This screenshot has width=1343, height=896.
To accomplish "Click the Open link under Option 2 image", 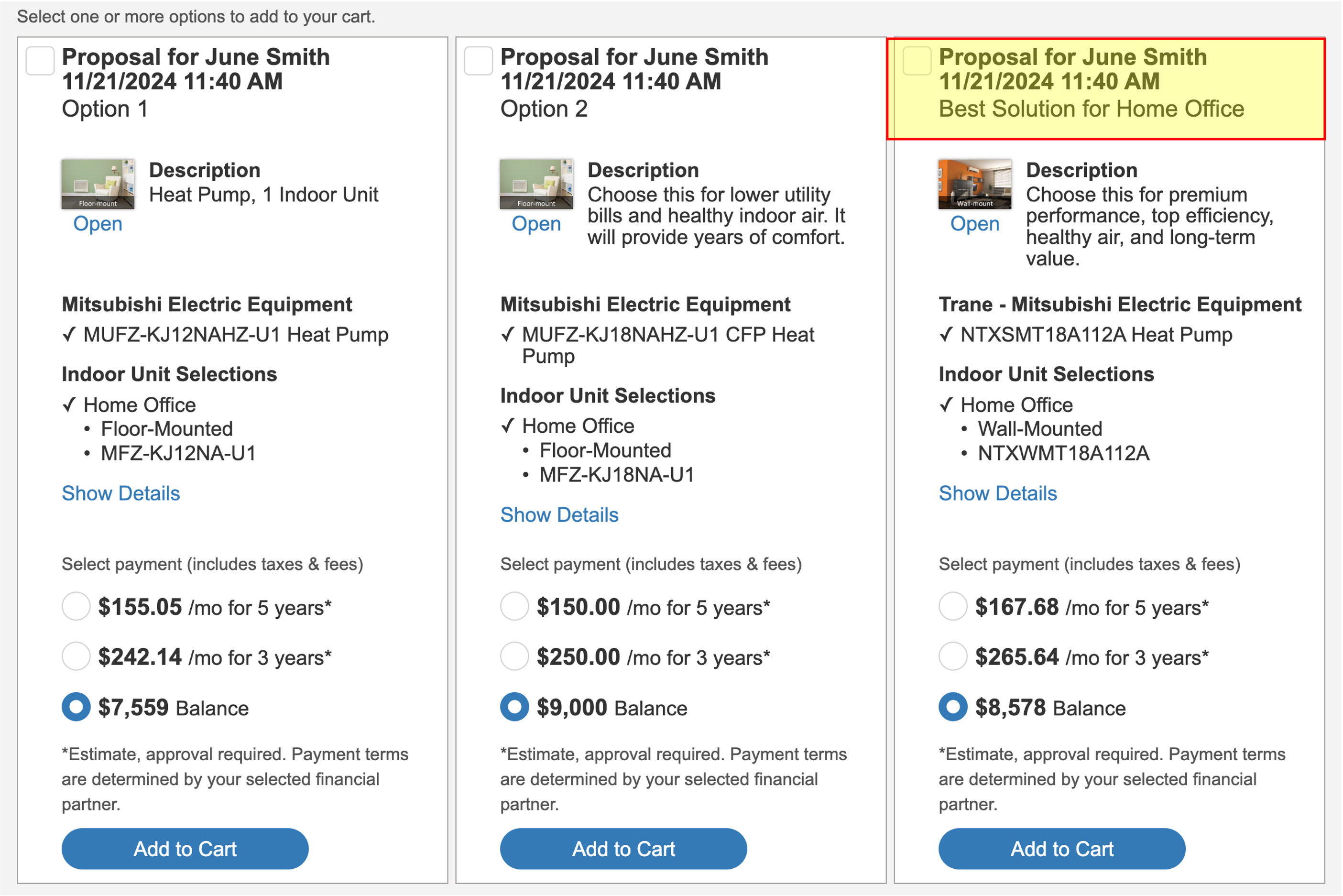I will click(536, 223).
